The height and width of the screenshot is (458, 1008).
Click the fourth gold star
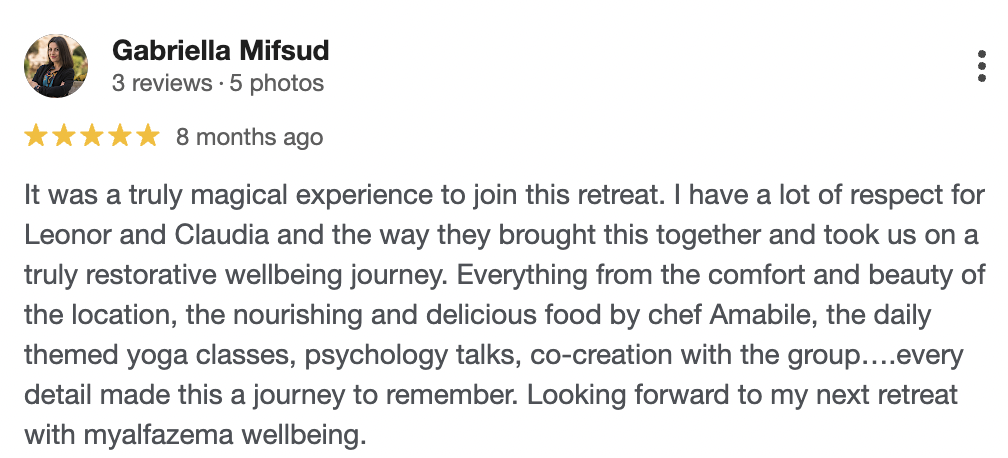click(x=120, y=136)
